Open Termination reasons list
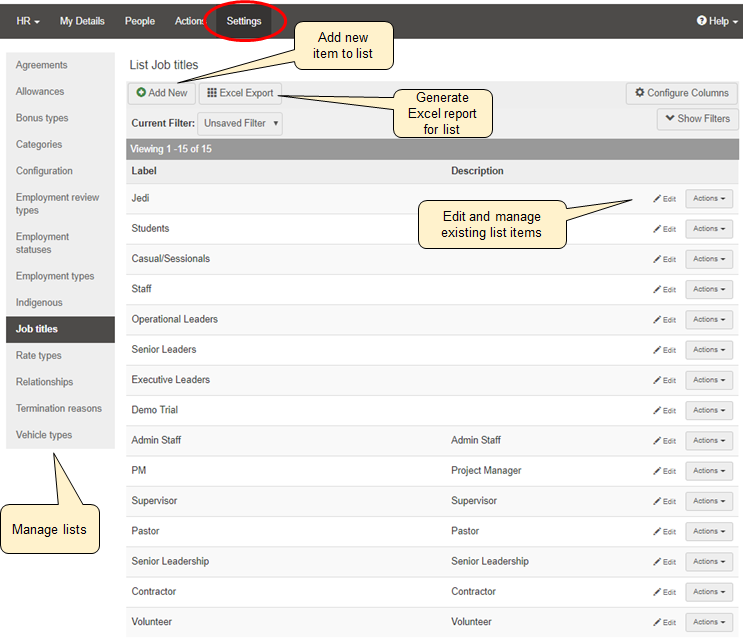The width and height of the screenshot is (743, 644). click(x=59, y=408)
